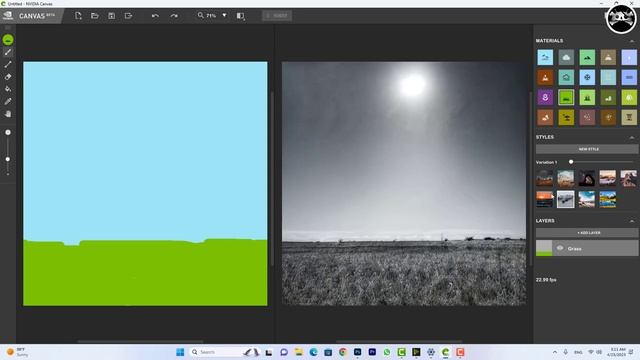Save the current canvas
The width and height of the screenshot is (640, 360).
[x=111, y=16]
